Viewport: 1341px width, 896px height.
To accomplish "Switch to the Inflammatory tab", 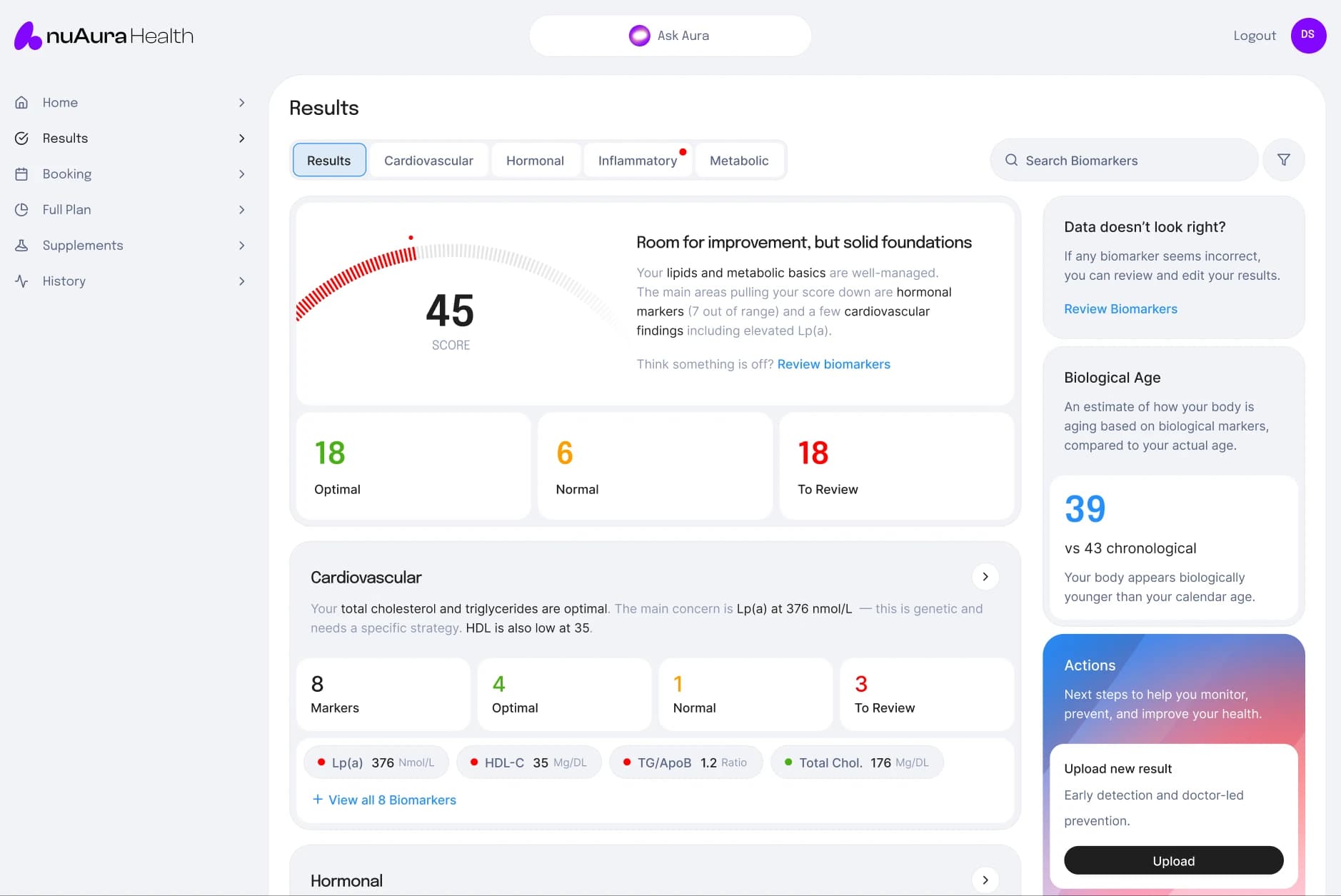I will pos(638,160).
